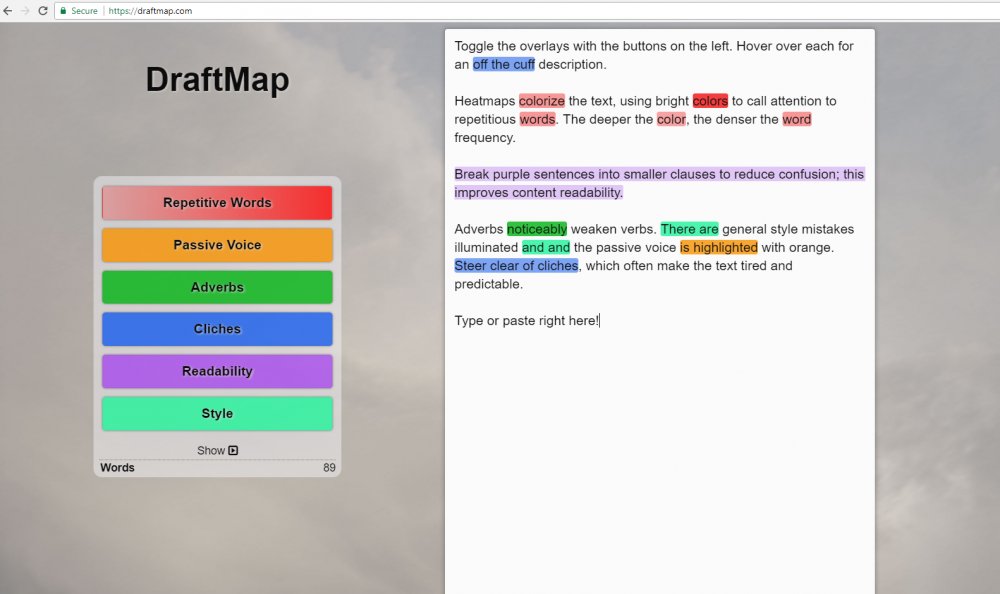Click the orange 'is highlighted' phrase
This screenshot has width=1000, height=594.
point(719,248)
